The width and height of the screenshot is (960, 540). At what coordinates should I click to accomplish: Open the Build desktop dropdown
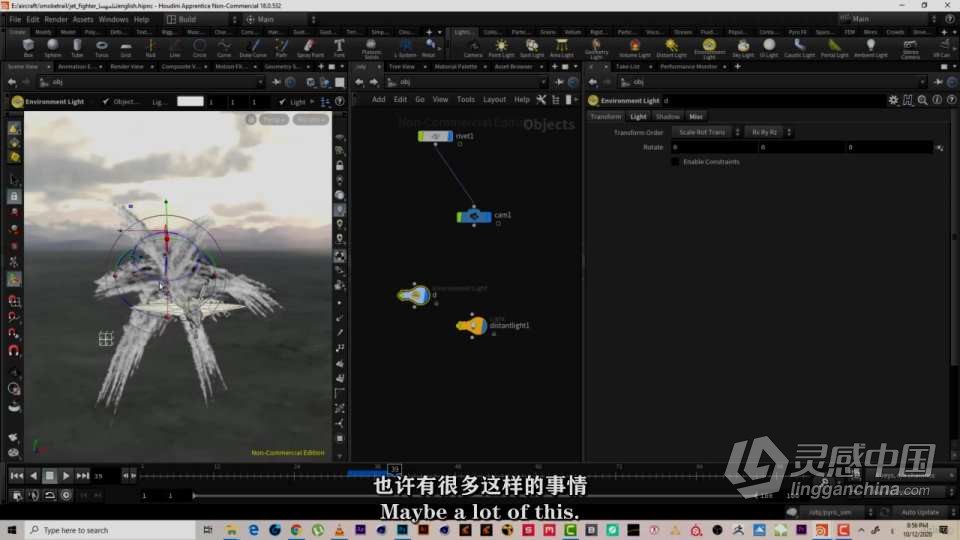tap(201, 20)
